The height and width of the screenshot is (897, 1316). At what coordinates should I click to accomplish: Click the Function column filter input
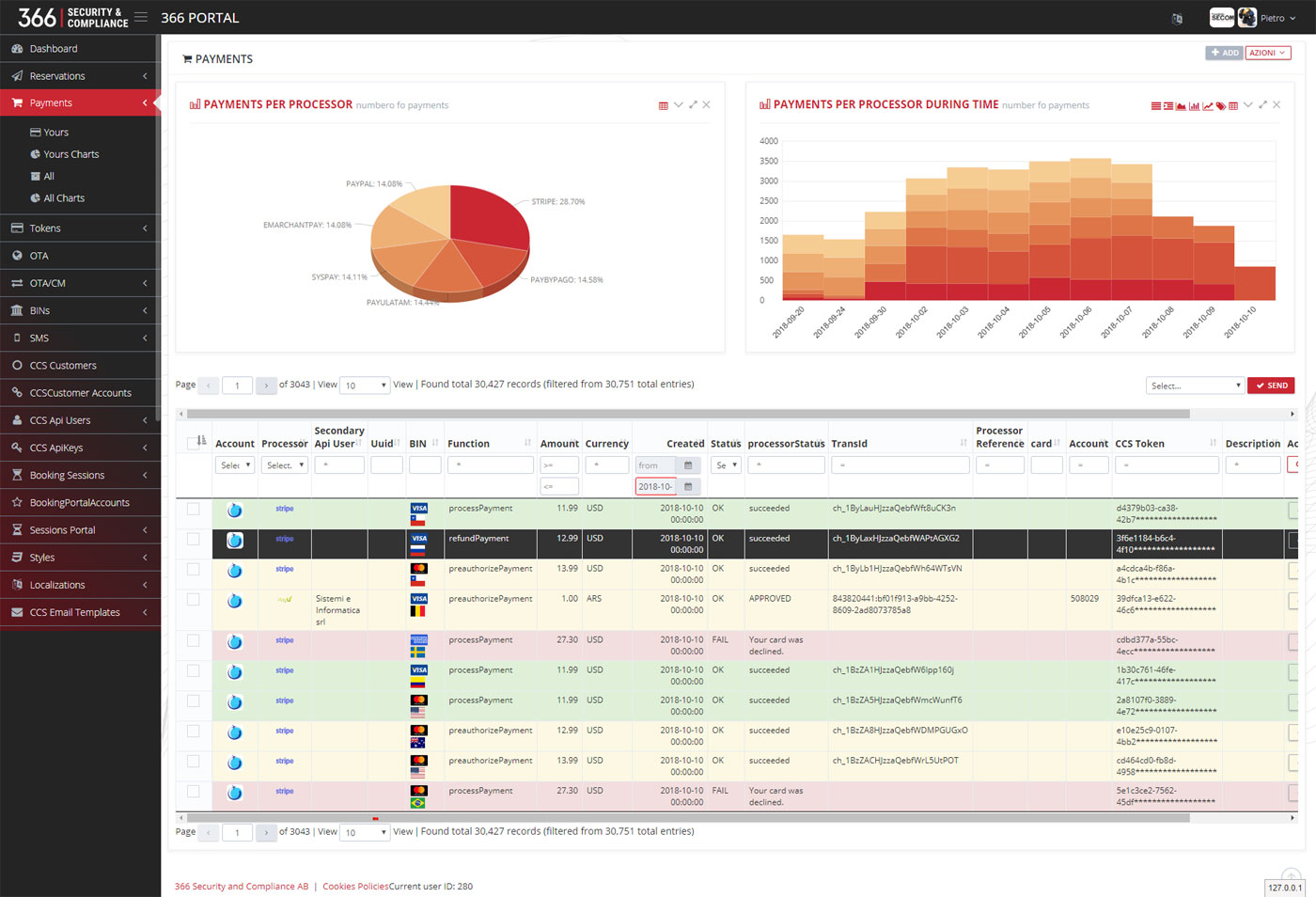click(x=491, y=465)
